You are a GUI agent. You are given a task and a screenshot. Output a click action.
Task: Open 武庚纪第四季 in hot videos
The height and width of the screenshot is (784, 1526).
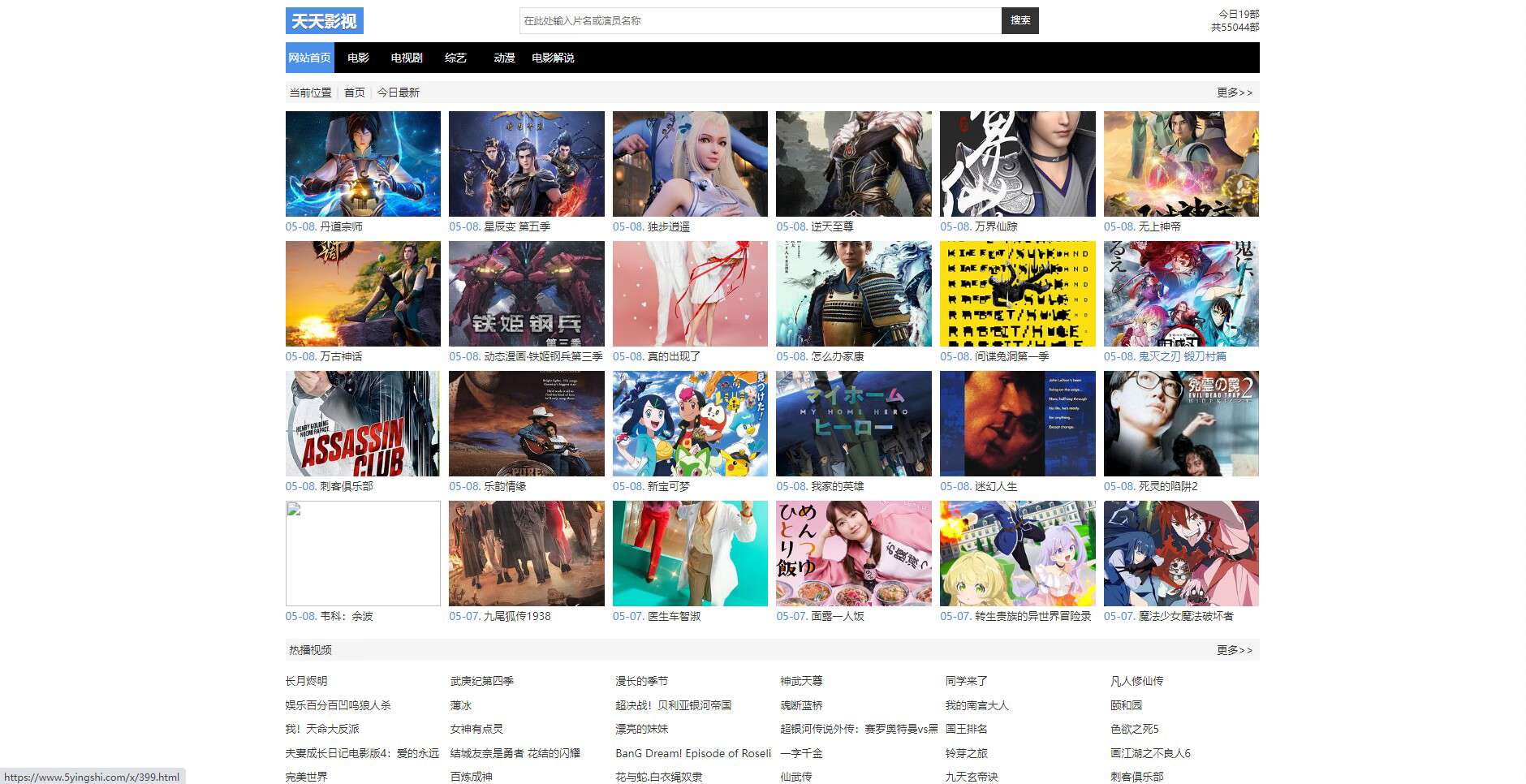[482, 681]
